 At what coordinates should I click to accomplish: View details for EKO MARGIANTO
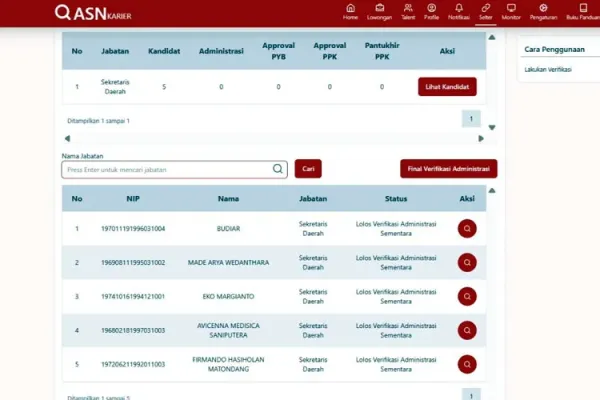[467, 296]
